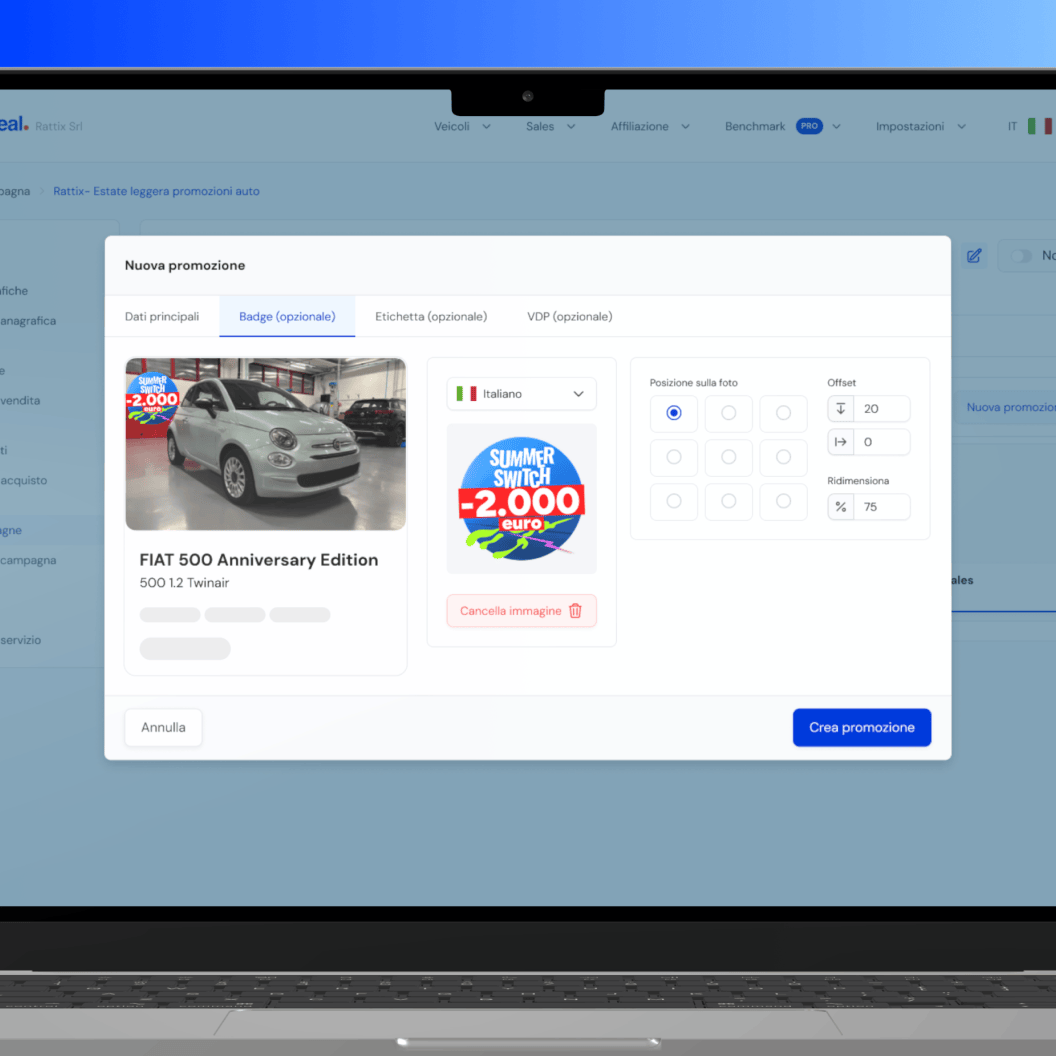Expand the Benchmark menu
This screenshot has height=1056, width=1056.
tap(783, 127)
